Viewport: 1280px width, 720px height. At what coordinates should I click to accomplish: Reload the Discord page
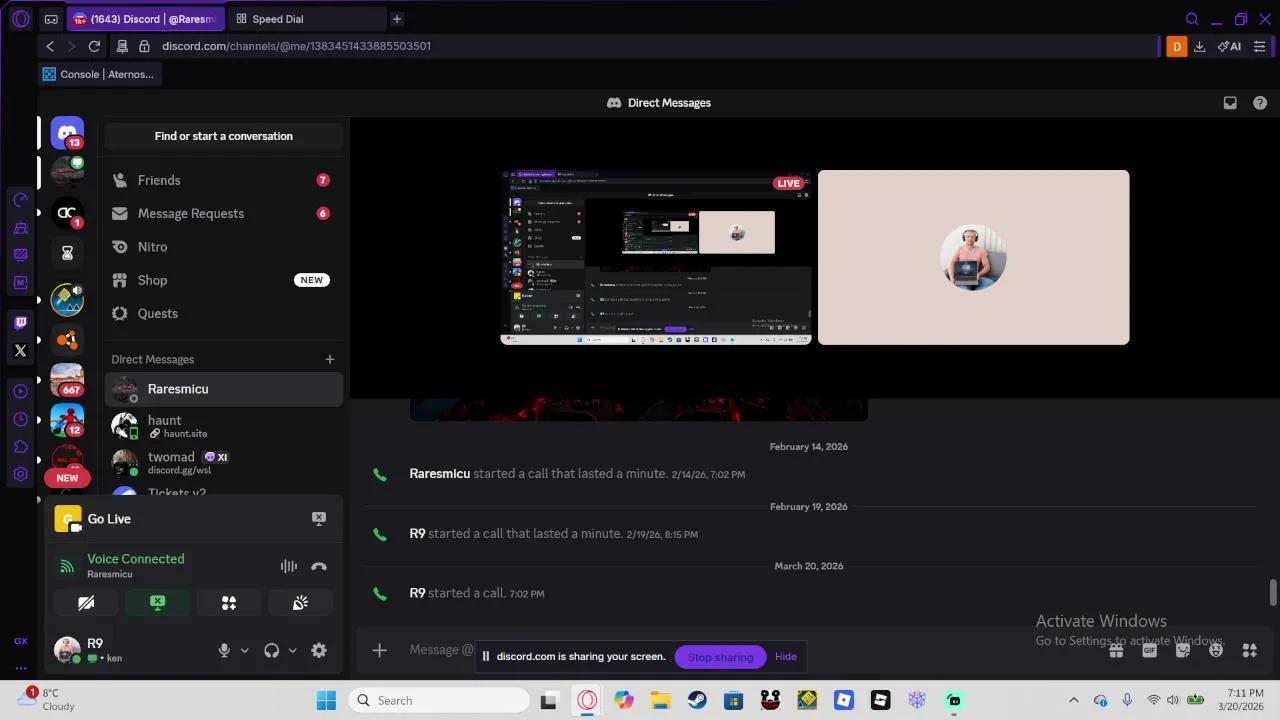tap(94, 46)
